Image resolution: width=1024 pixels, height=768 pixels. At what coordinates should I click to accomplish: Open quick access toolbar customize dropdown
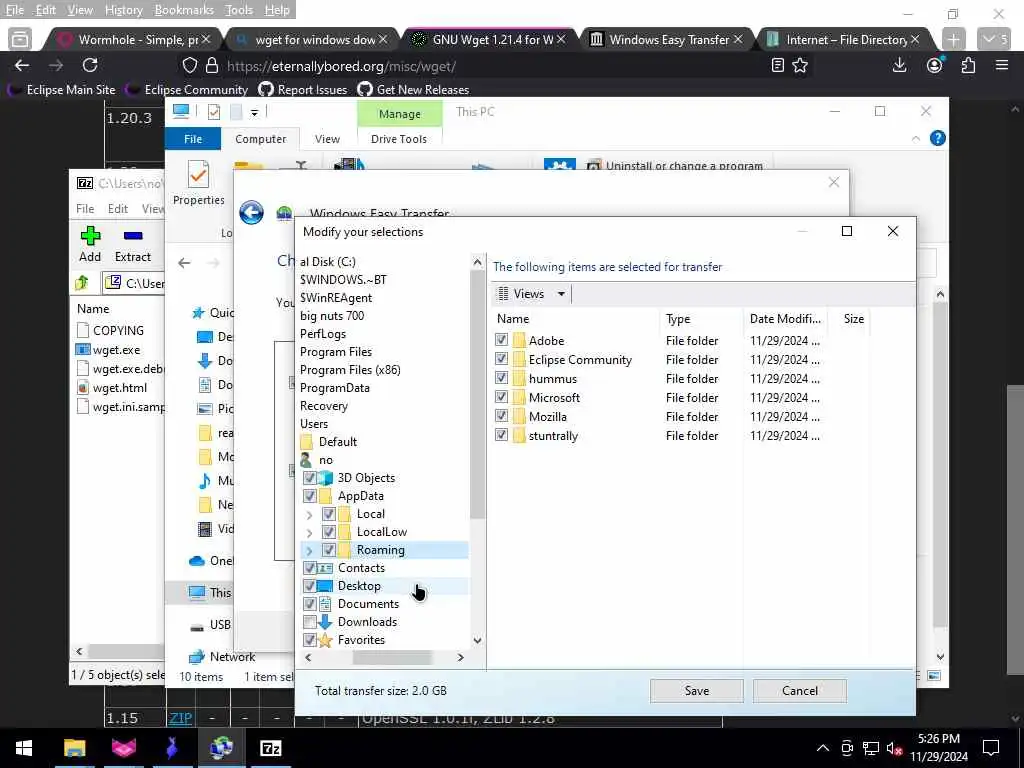point(254,112)
